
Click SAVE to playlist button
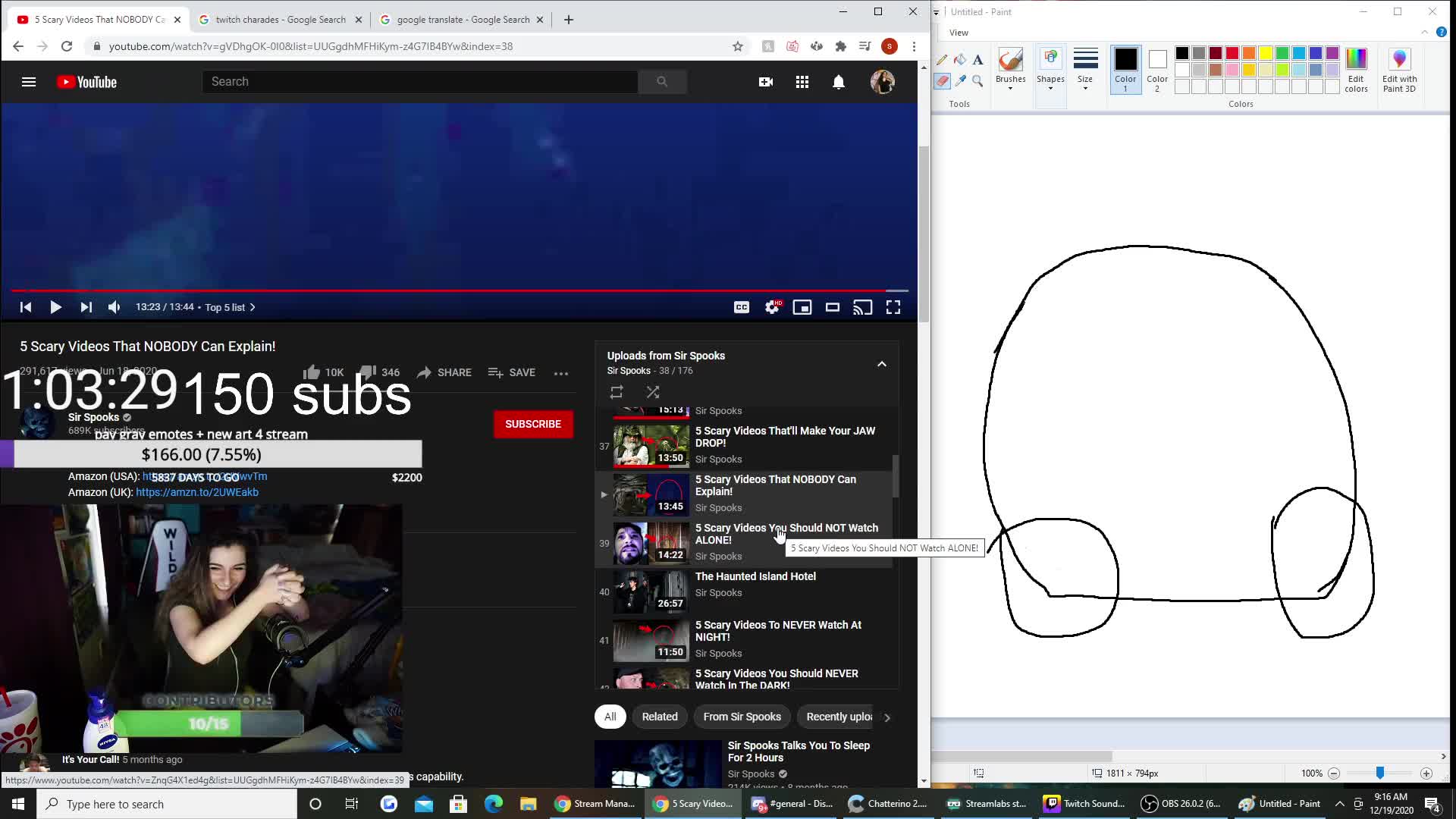512,372
